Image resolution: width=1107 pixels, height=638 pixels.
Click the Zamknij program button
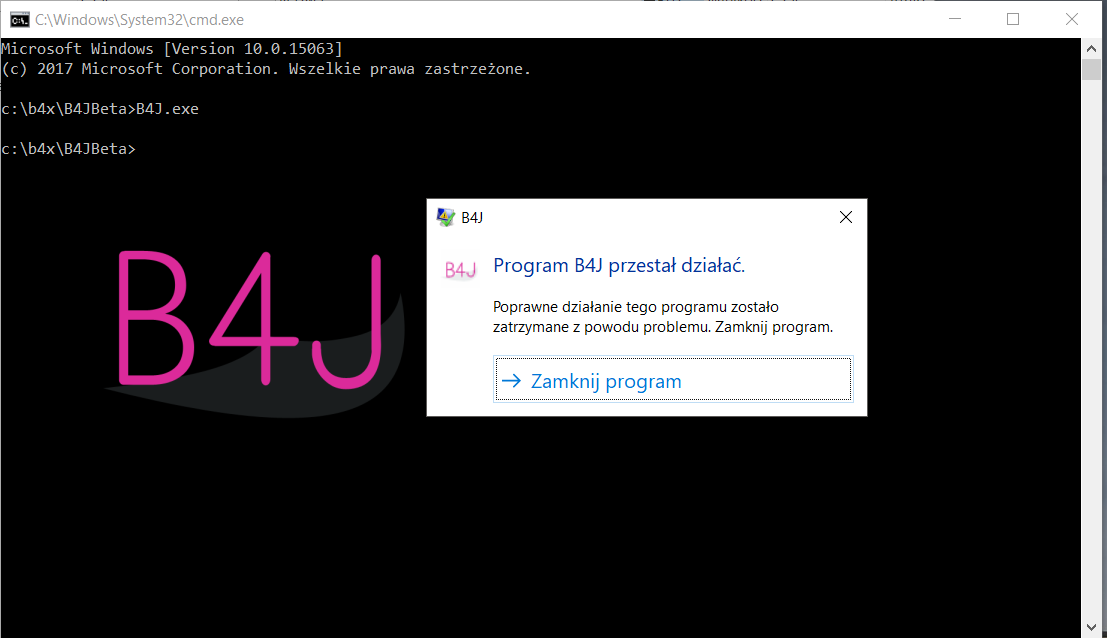(x=673, y=380)
